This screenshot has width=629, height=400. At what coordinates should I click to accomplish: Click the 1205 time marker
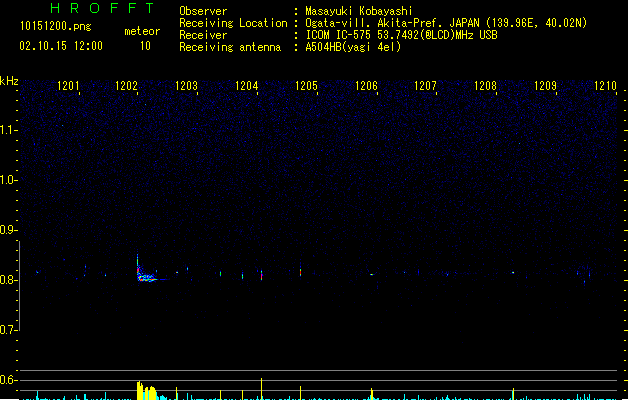pos(306,86)
